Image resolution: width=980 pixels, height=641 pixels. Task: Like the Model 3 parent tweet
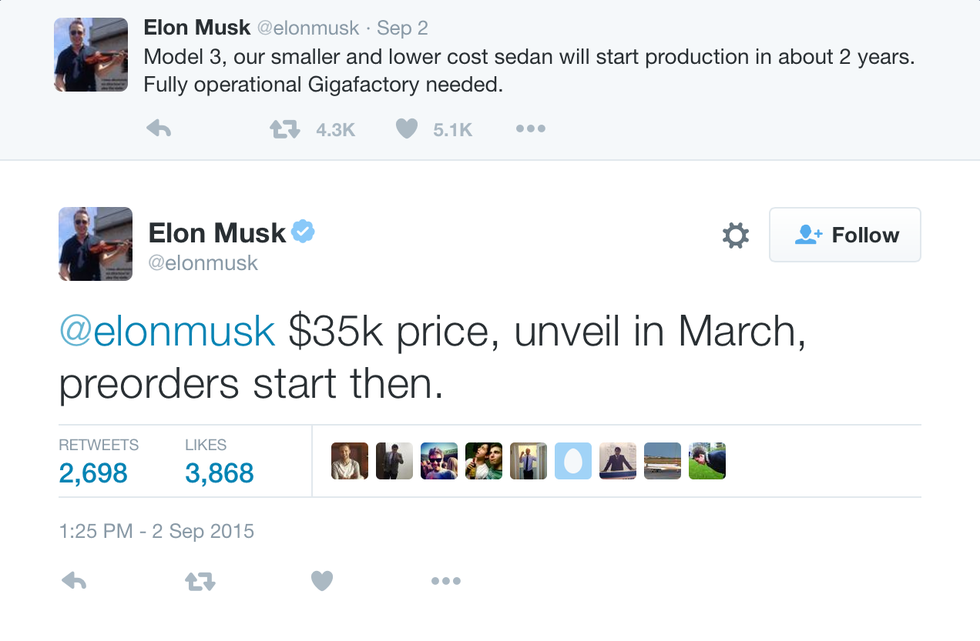click(x=406, y=129)
